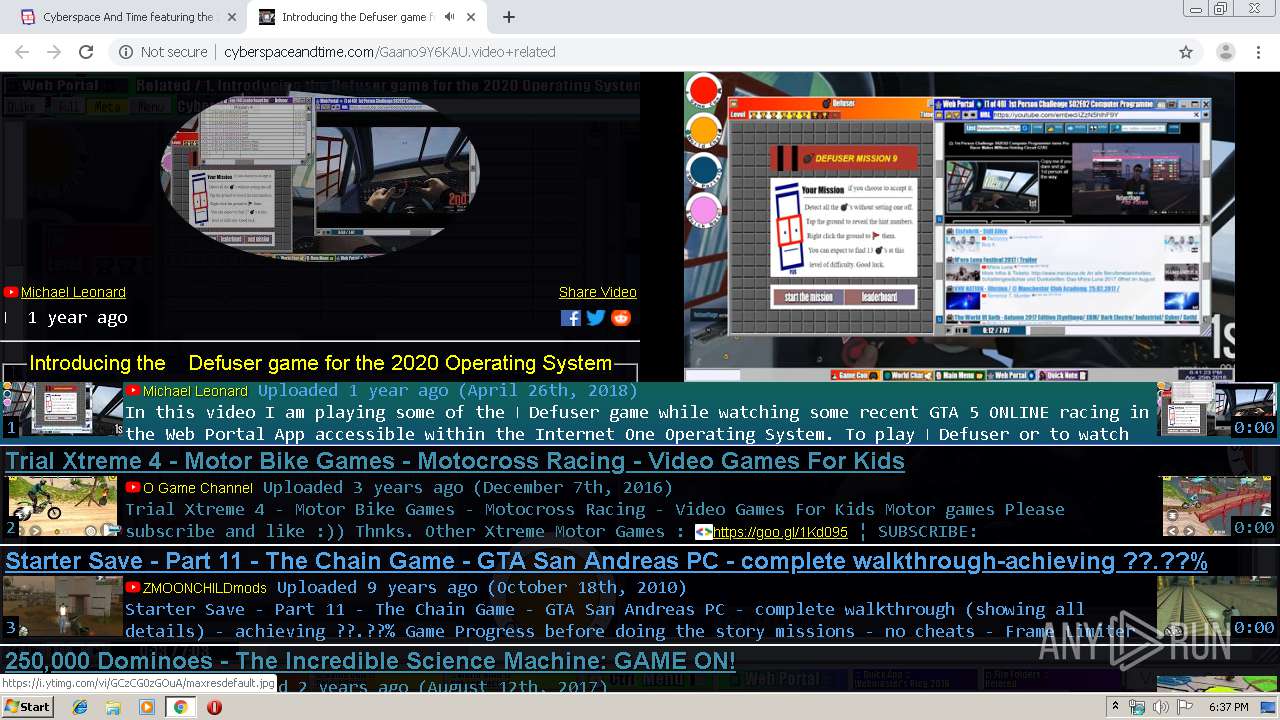Bookmark this page with the star
Screen dimensions: 1280x720
(1186, 52)
